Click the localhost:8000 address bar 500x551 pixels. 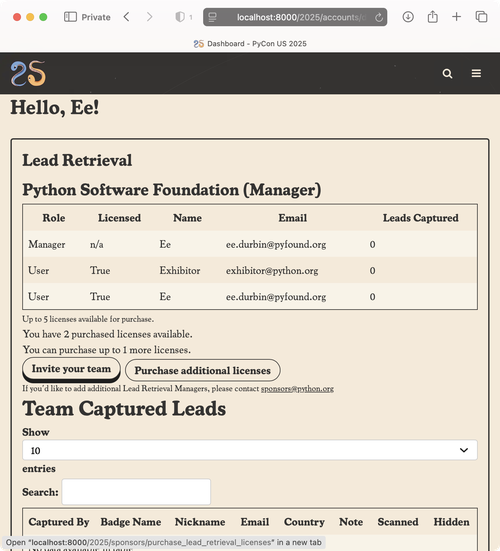(x=295, y=17)
